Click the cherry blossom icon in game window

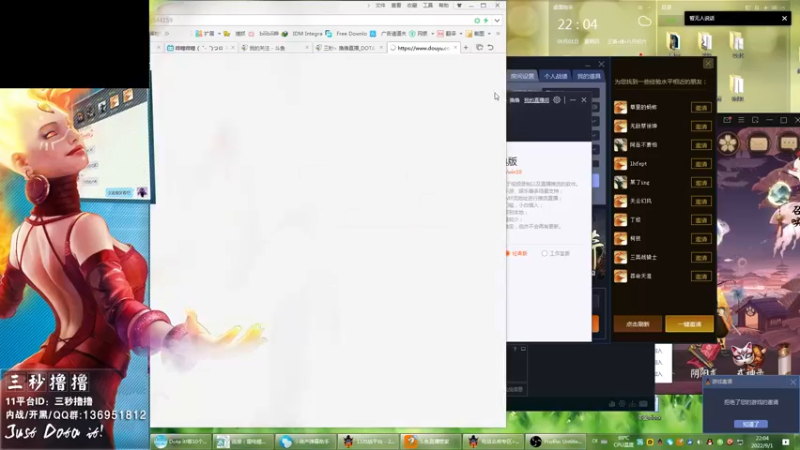pyautogui.click(x=728, y=143)
